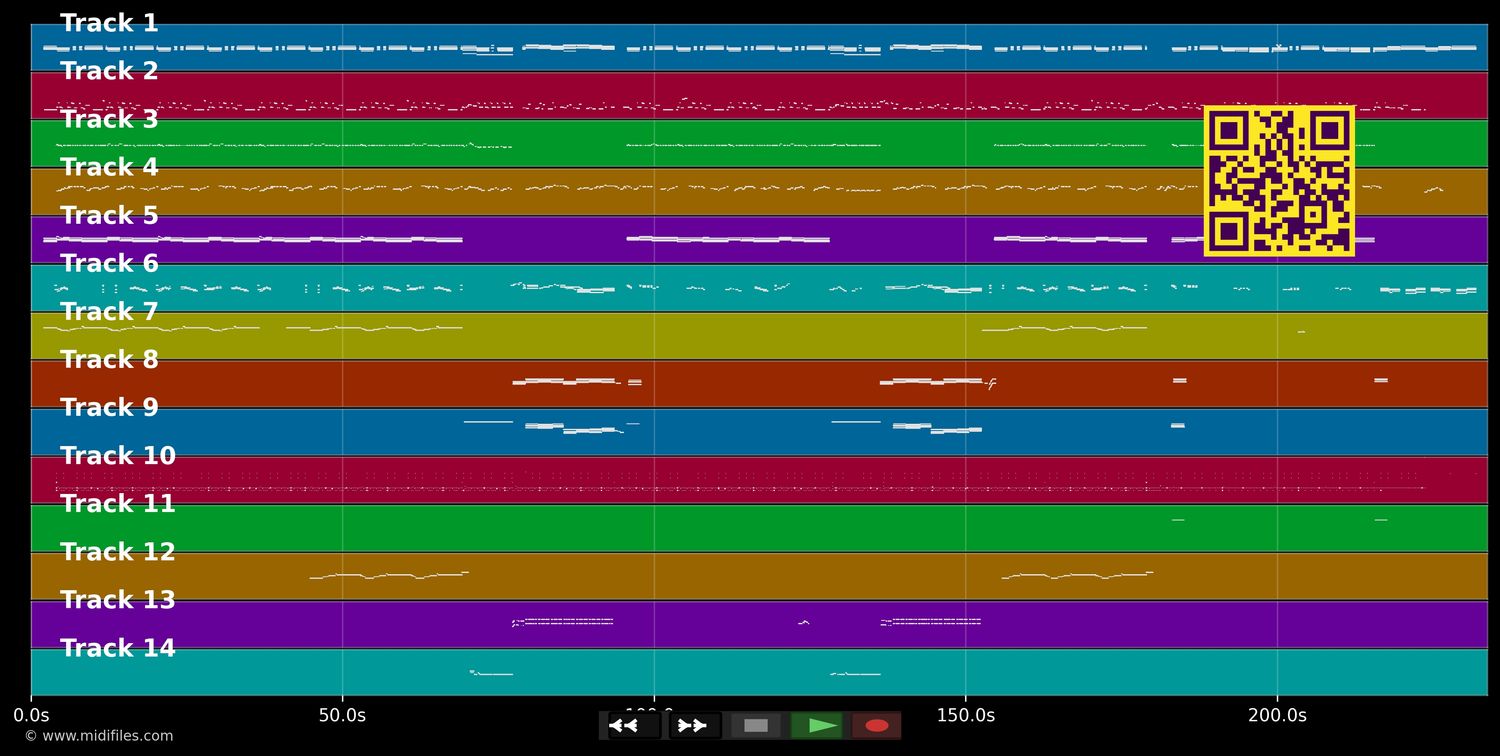1500x756 pixels.
Task: Select the Track 13 label
Action: [x=118, y=600]
